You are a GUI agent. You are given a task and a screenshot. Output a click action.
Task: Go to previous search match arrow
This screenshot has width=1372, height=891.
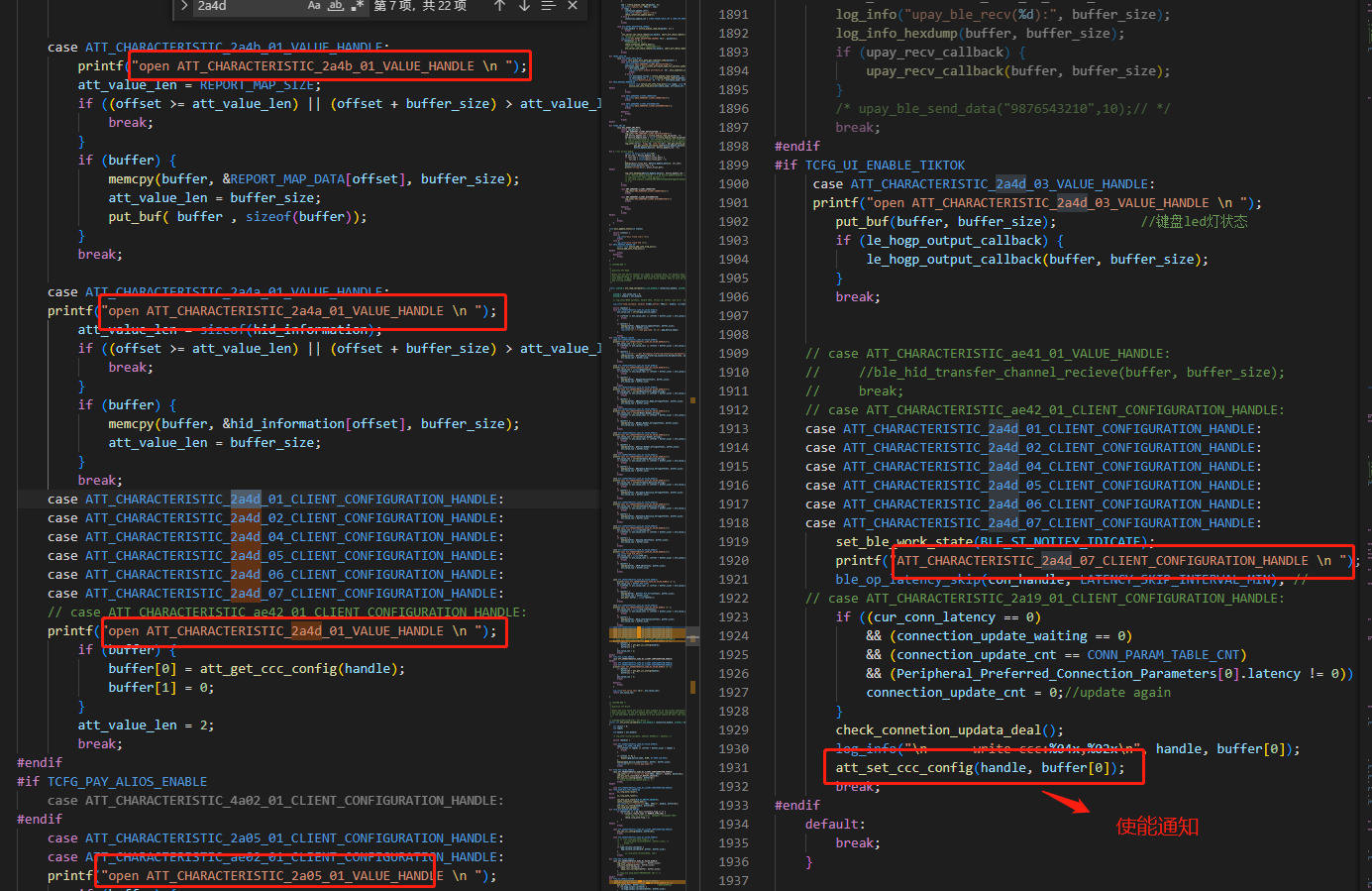[x=499, y=6]
